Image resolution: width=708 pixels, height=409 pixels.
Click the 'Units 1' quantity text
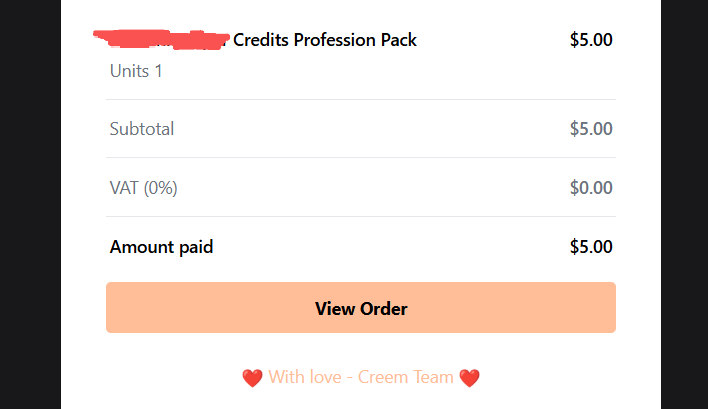136,71
